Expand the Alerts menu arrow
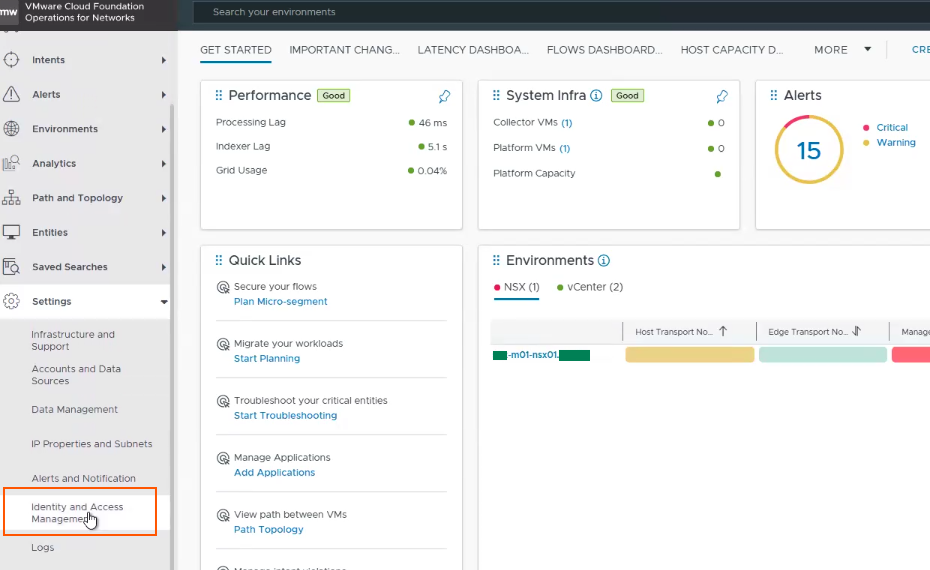 164,94
